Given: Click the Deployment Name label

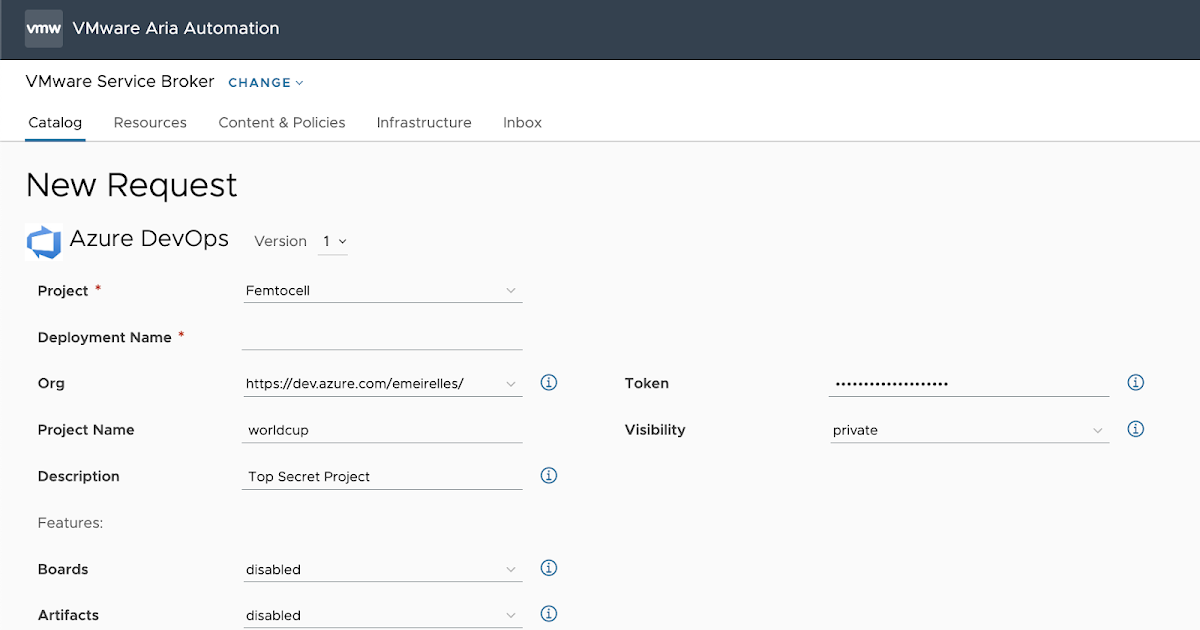Looking at the screenshot, I should (x=105, y=338).
